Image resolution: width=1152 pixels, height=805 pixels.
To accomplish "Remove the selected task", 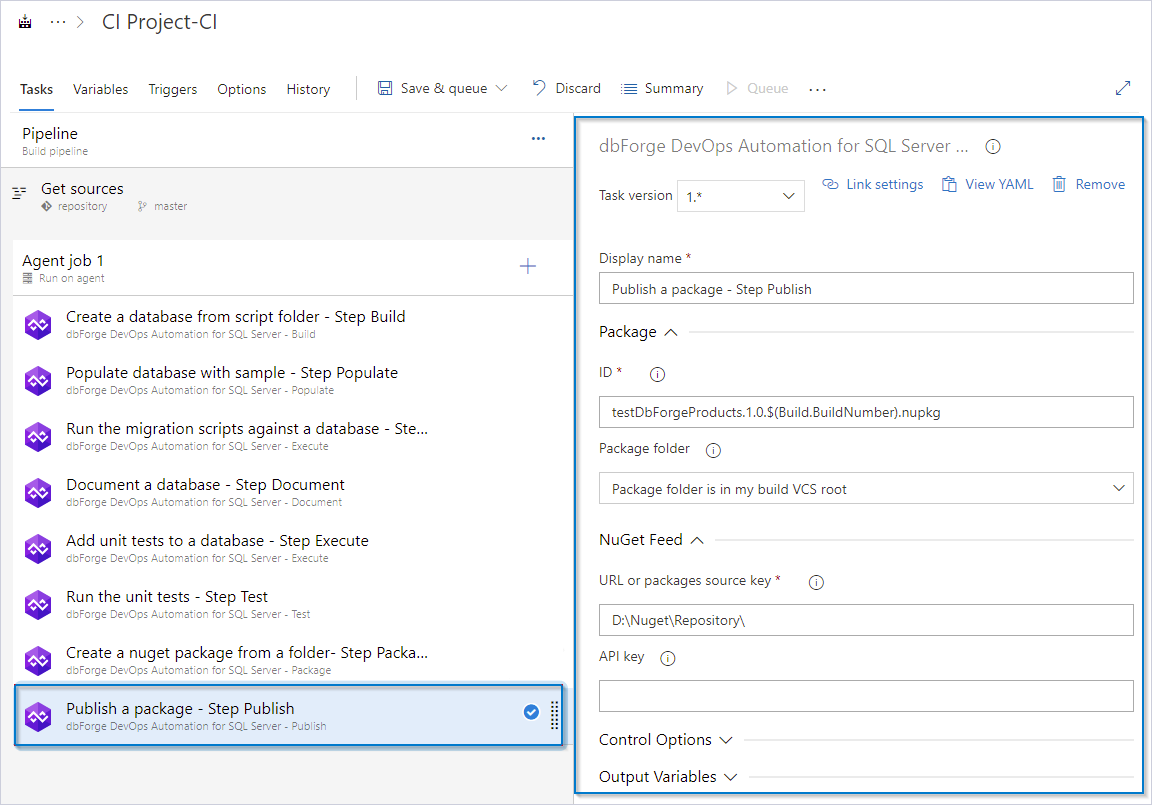I will click(x=1089, y=184).
